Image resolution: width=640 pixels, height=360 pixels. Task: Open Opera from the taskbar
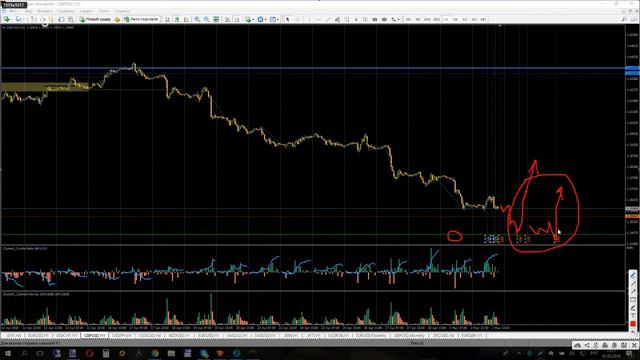click(x=89, y=353)
